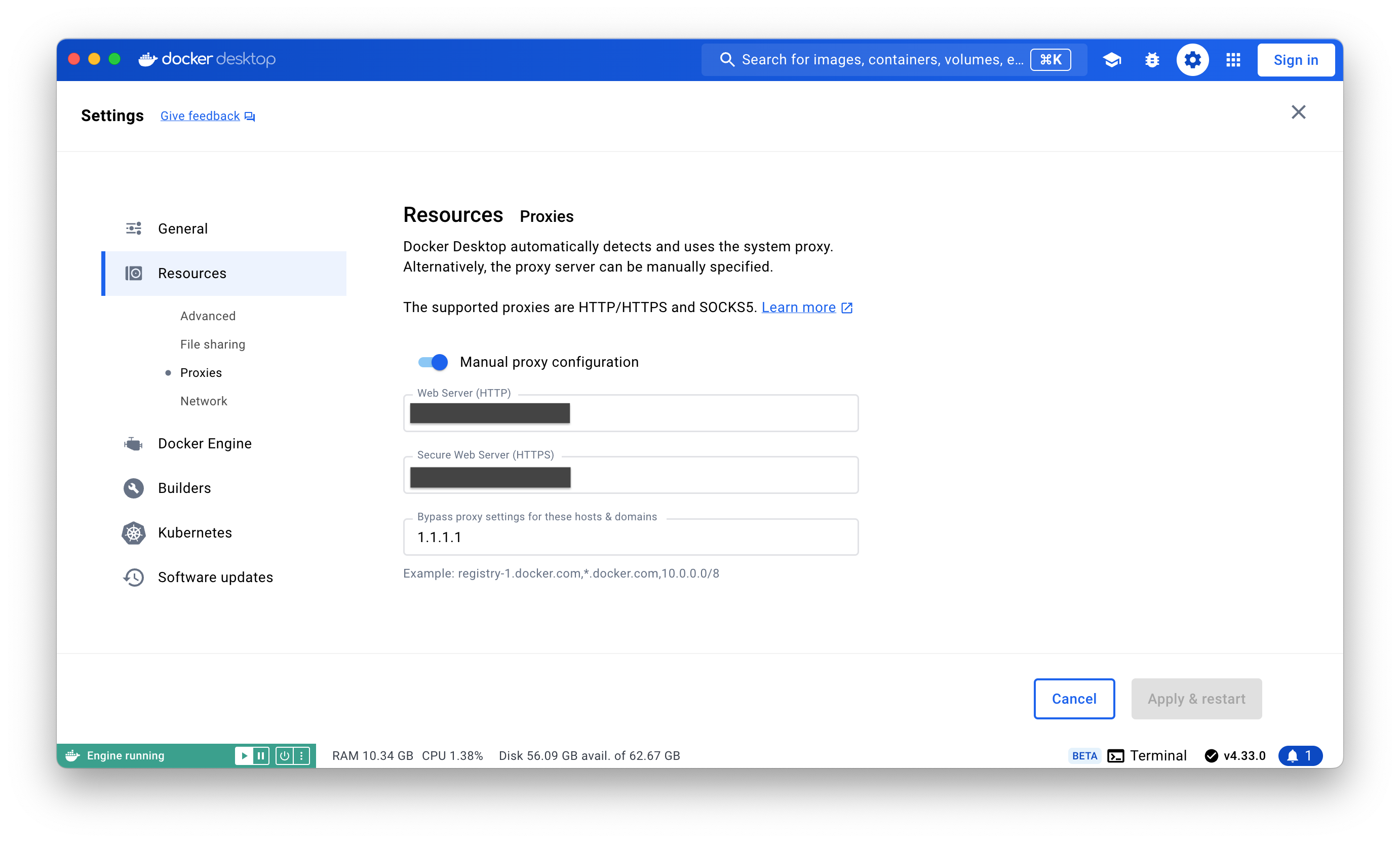
Task: Click the Apply & restart button
Action: click(1196, 699)
